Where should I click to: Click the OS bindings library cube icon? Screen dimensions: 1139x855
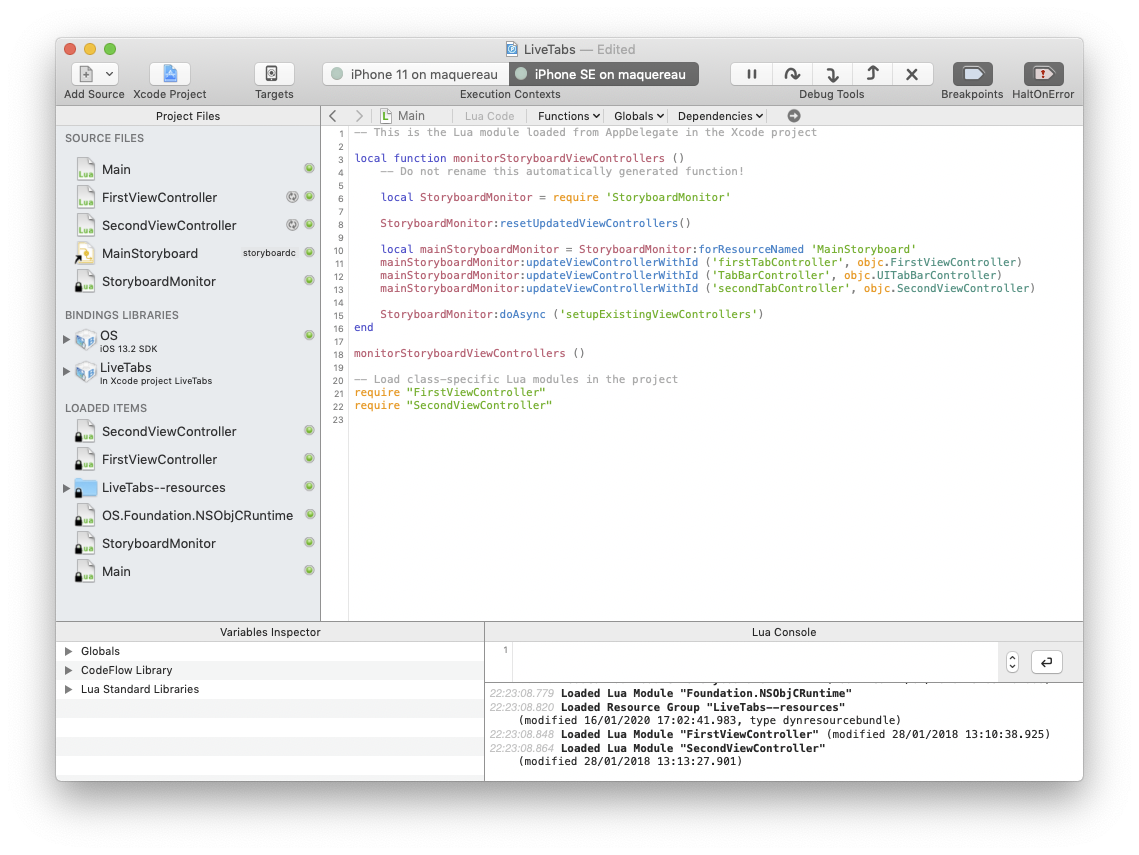[x=86, y=340]
